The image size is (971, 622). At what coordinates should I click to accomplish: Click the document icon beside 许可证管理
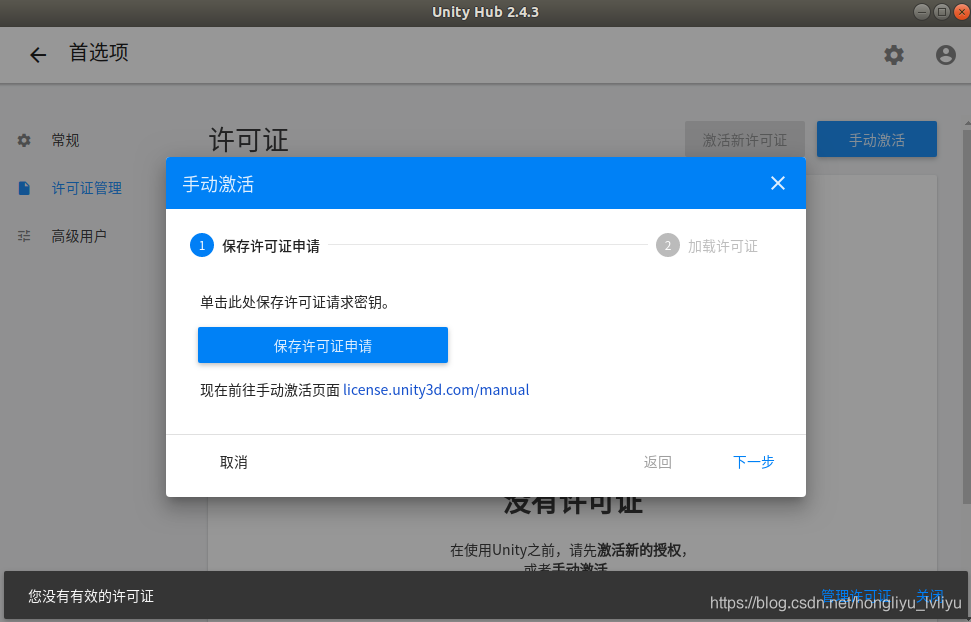(x=24, y=188)
